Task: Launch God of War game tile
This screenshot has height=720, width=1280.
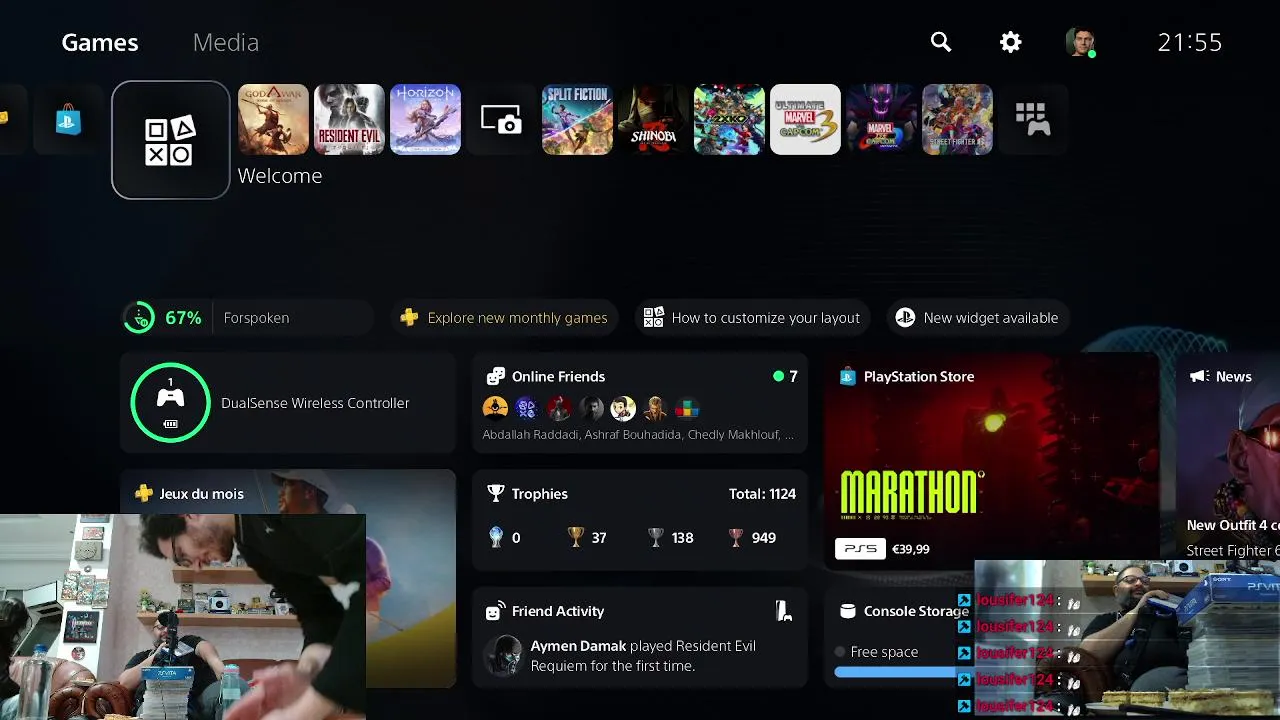Action: coord(273,120)
